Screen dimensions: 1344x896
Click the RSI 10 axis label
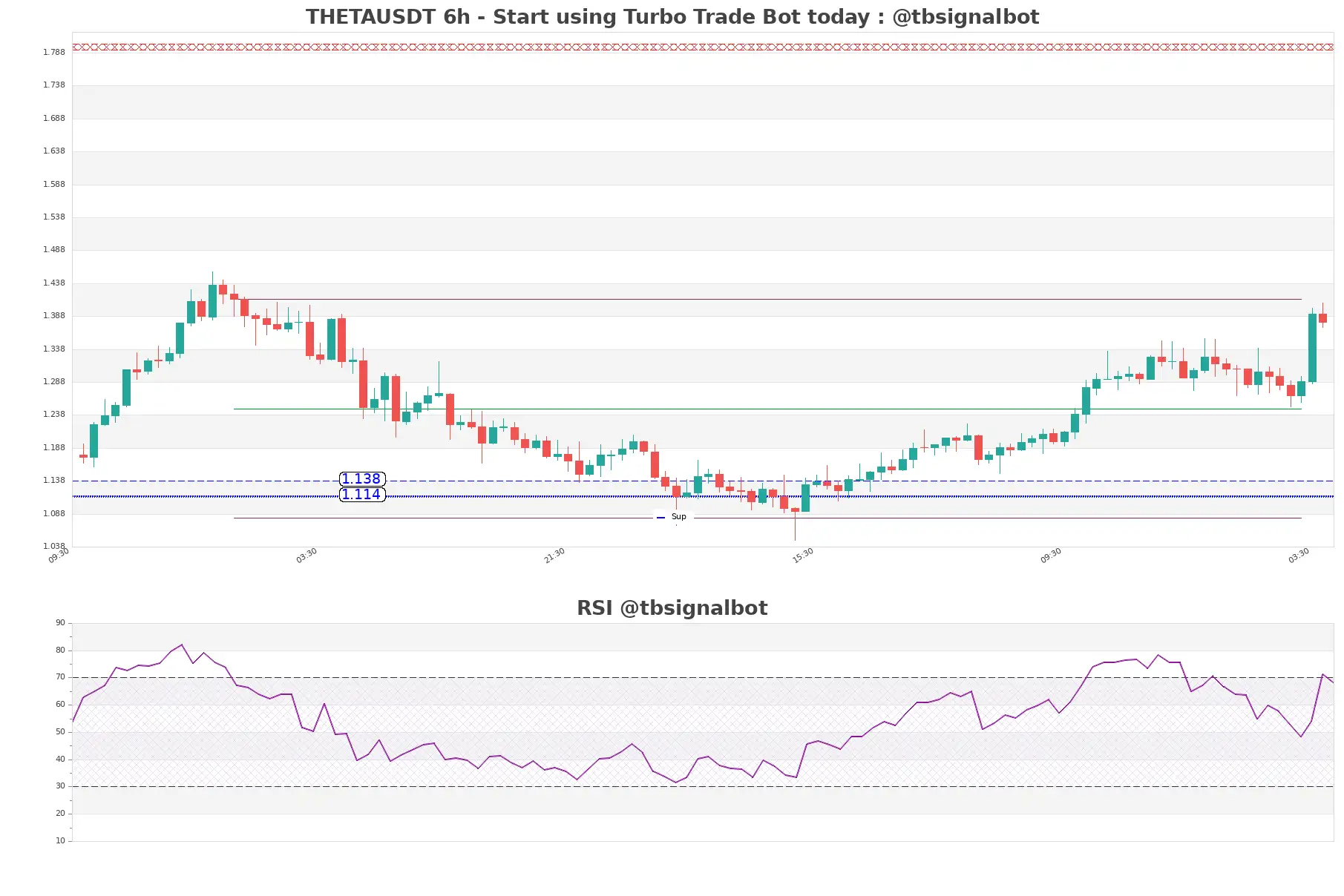pyautogui.click(x=60, y=841)
